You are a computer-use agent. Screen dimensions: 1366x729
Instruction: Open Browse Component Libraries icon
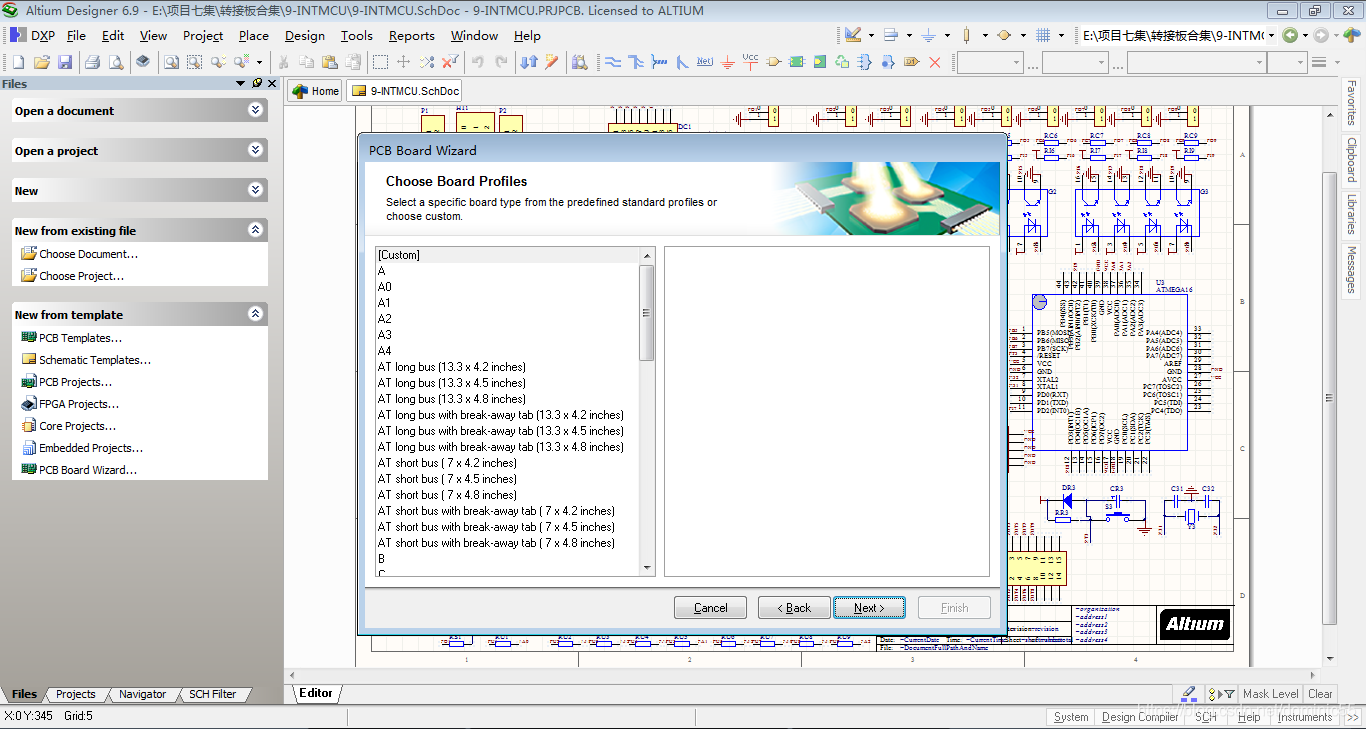coord(580,62)
